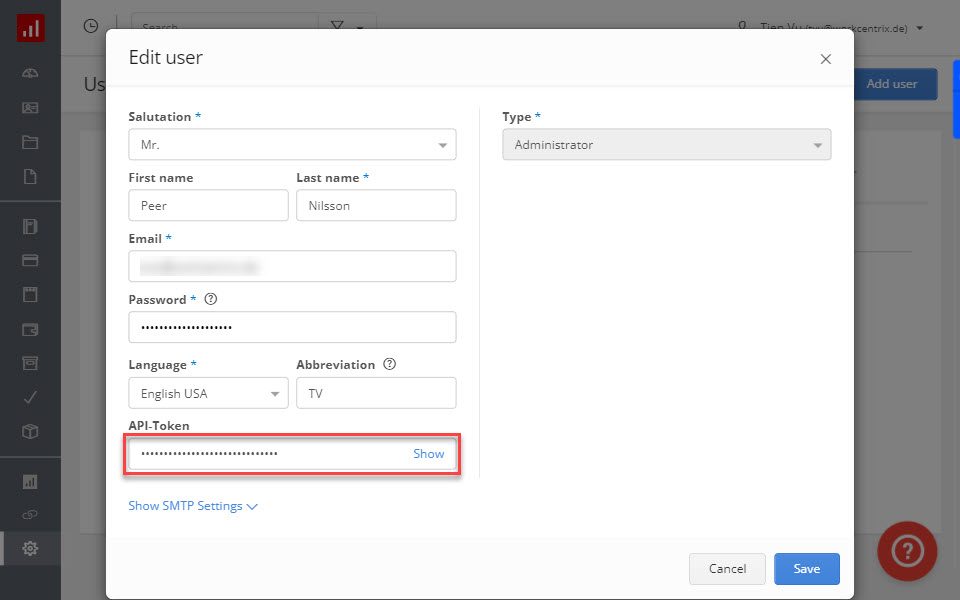The width and height of the screenshot is (960, 600).
Task: Show the hidden API-Token
Action: 429,454
